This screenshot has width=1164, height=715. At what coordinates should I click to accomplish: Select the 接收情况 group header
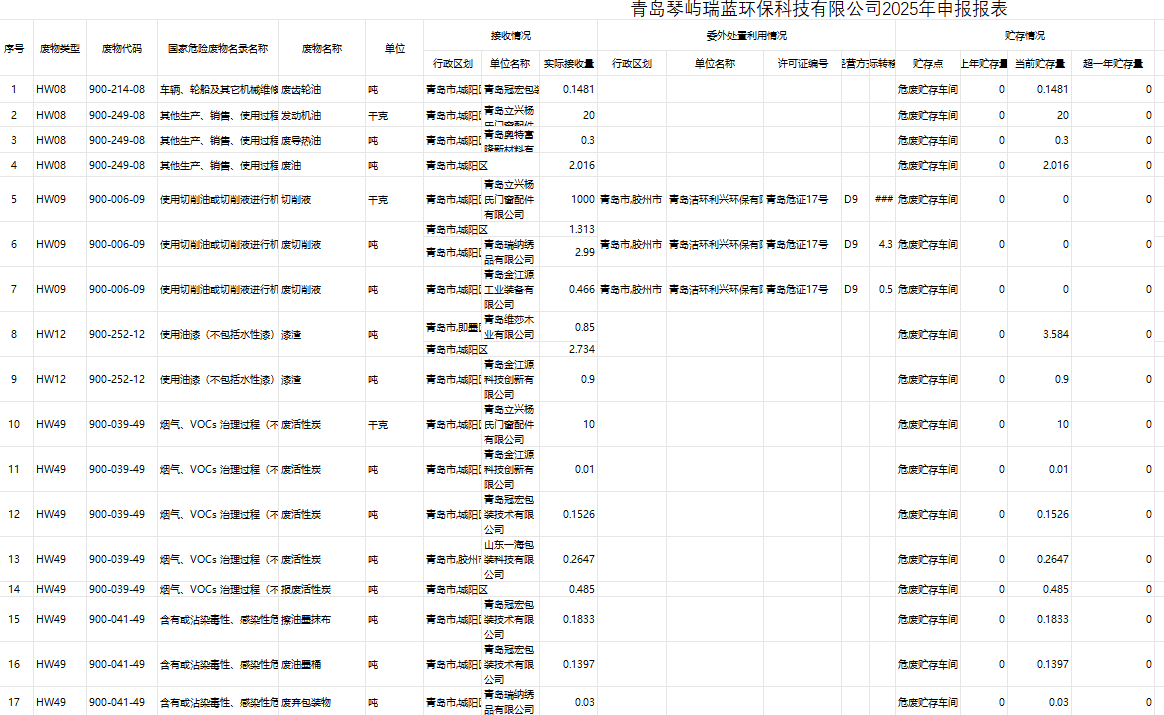[511, 36]
